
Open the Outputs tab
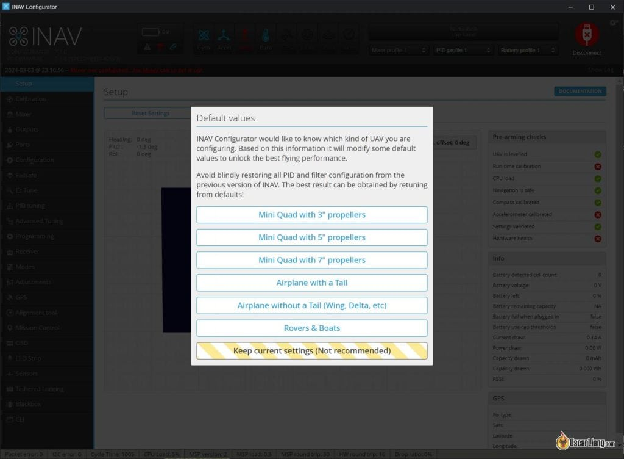click(47, 129)
